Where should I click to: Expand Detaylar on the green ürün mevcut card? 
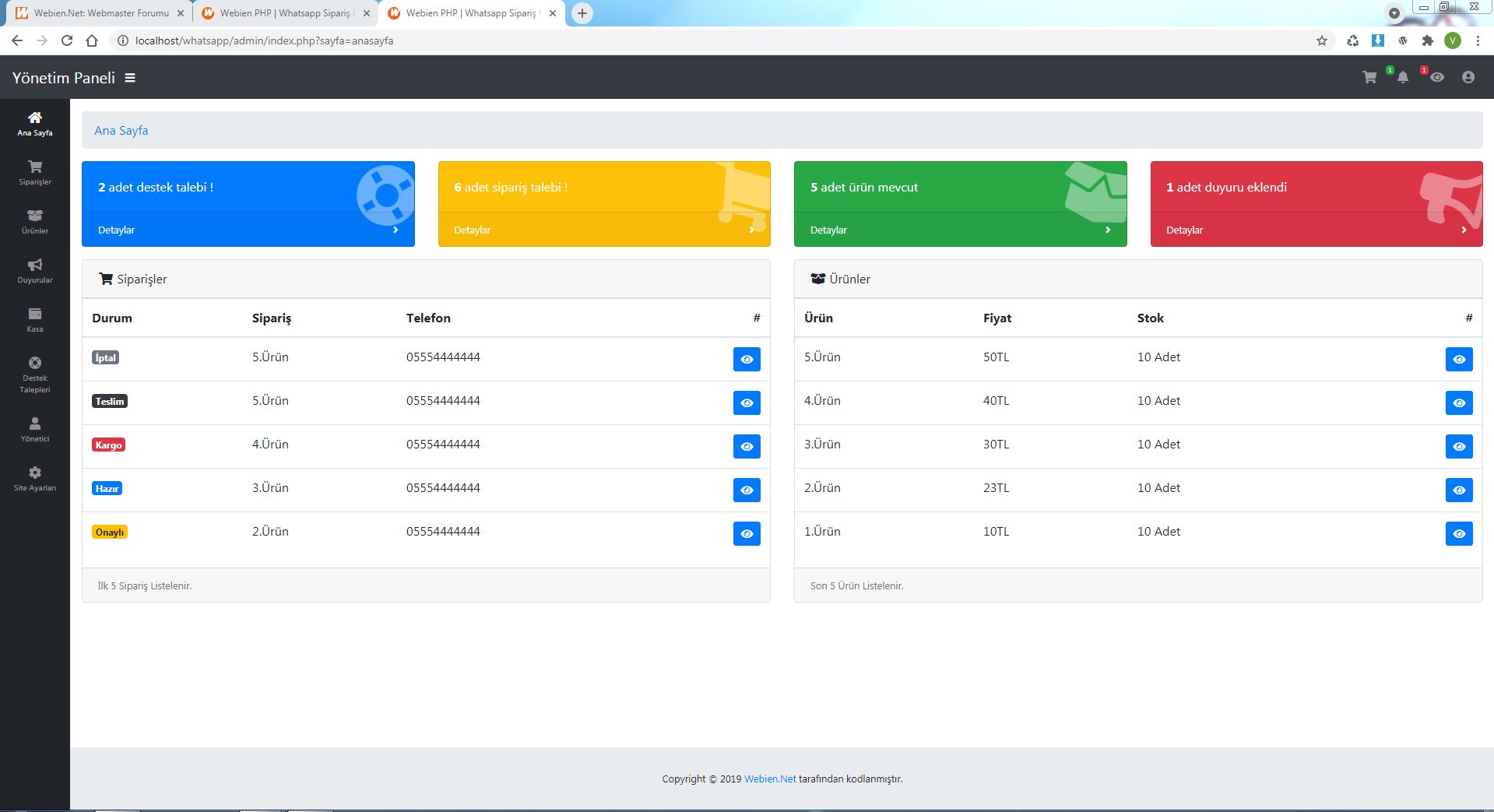tap(959, 230)
